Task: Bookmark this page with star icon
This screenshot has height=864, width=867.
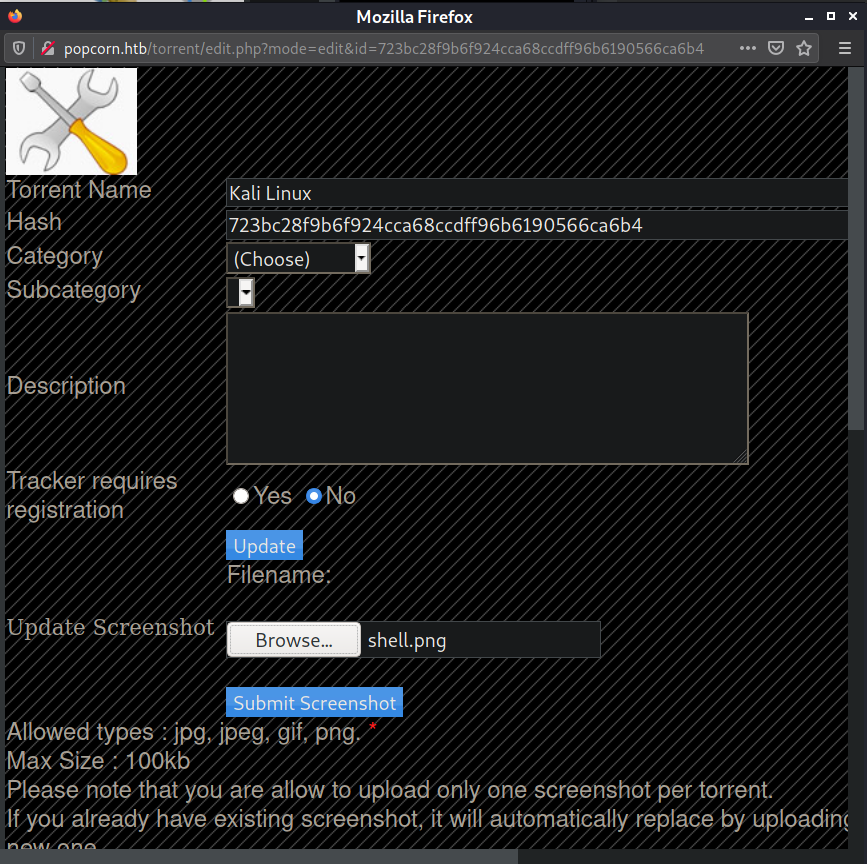Action: (803, 49)
